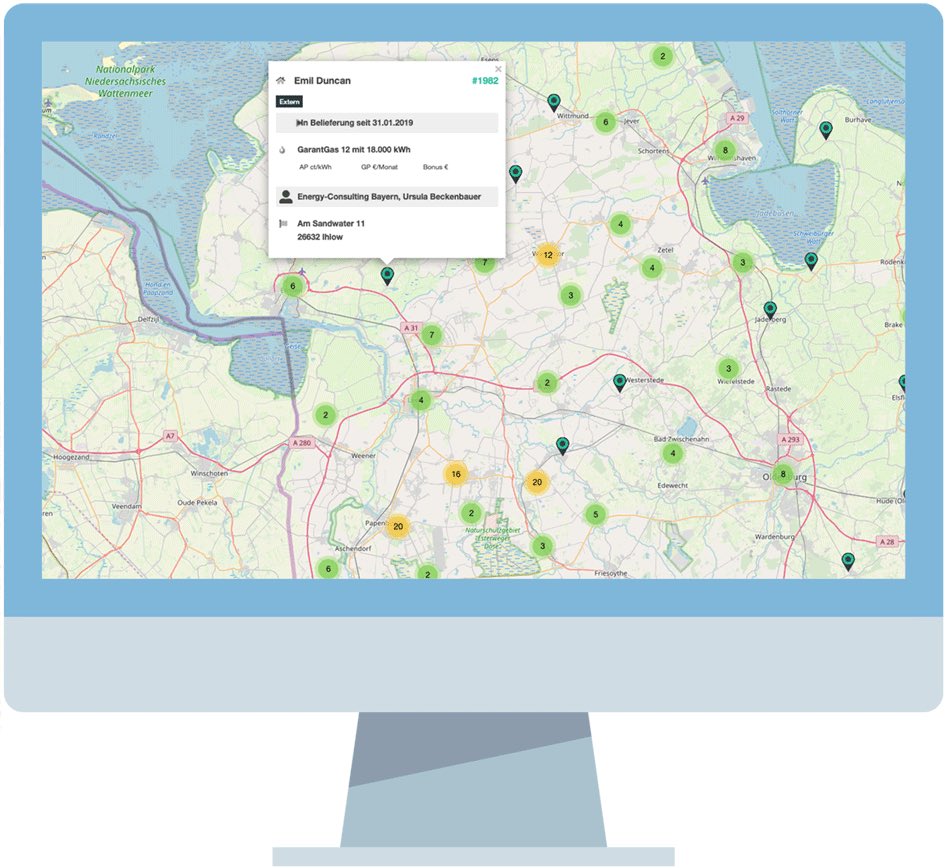Open the map pin just right of the popup
The image size is (945, 868).
515,174
